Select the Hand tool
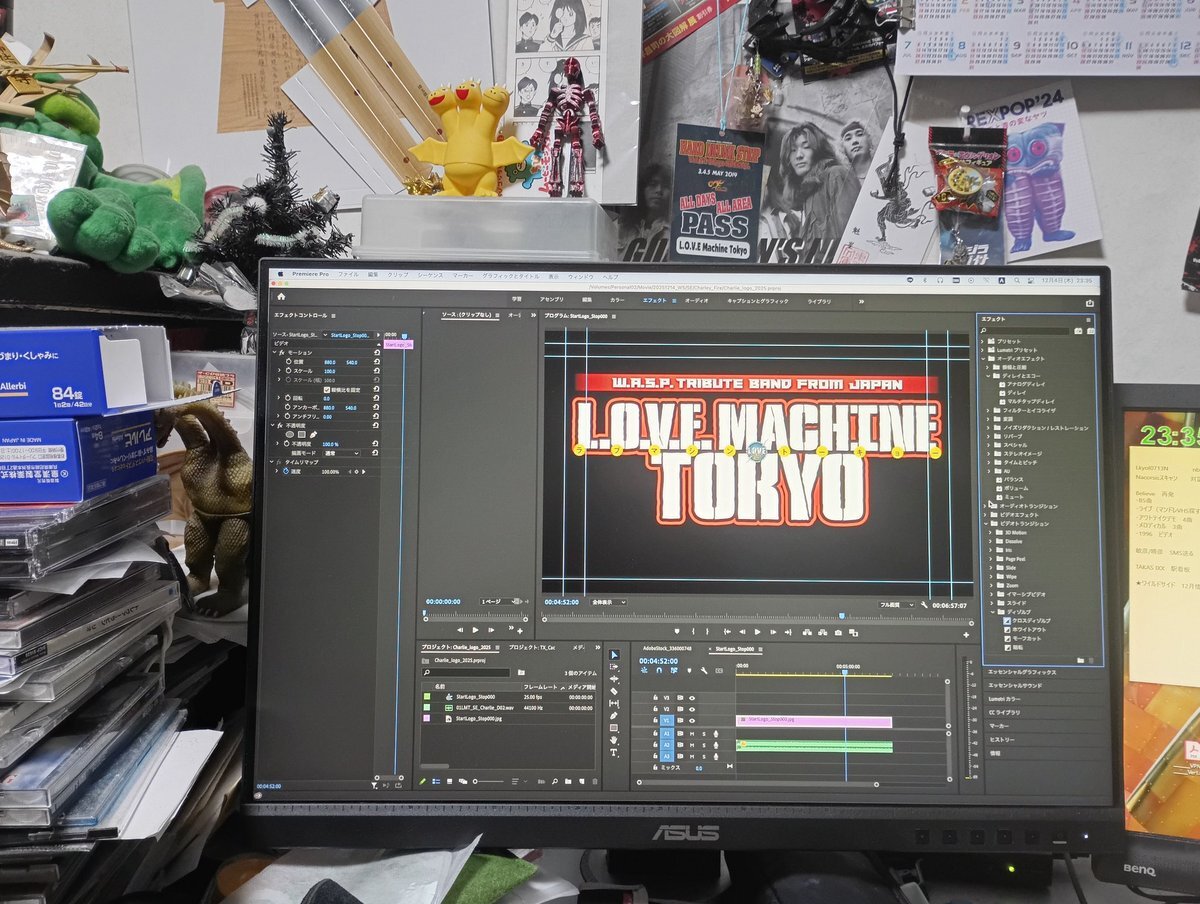This screenshot has height=904, width=1200. coord(614,740)
